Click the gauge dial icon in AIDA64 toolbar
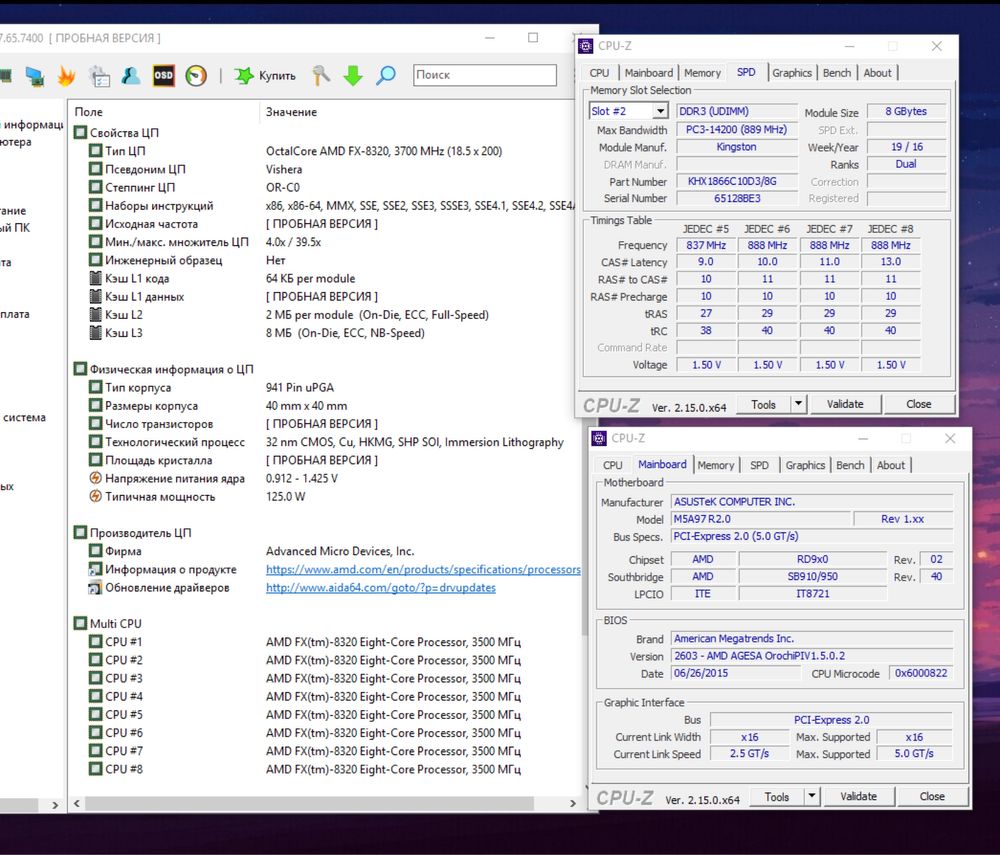The height and width of the screenshot is (855, 1000). click(x=196, y=76)
